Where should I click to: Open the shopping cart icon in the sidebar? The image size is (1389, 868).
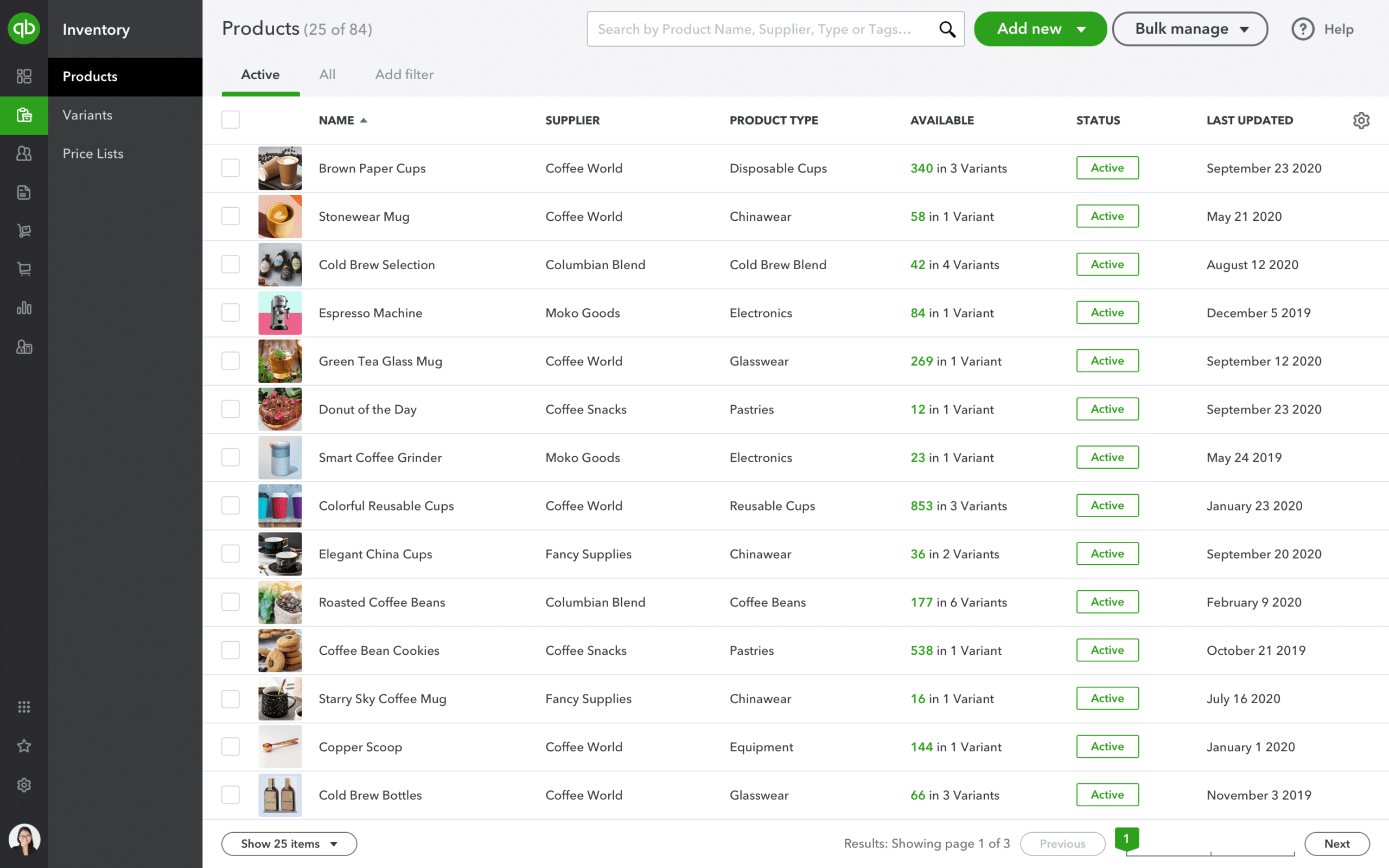coord(24,269)
